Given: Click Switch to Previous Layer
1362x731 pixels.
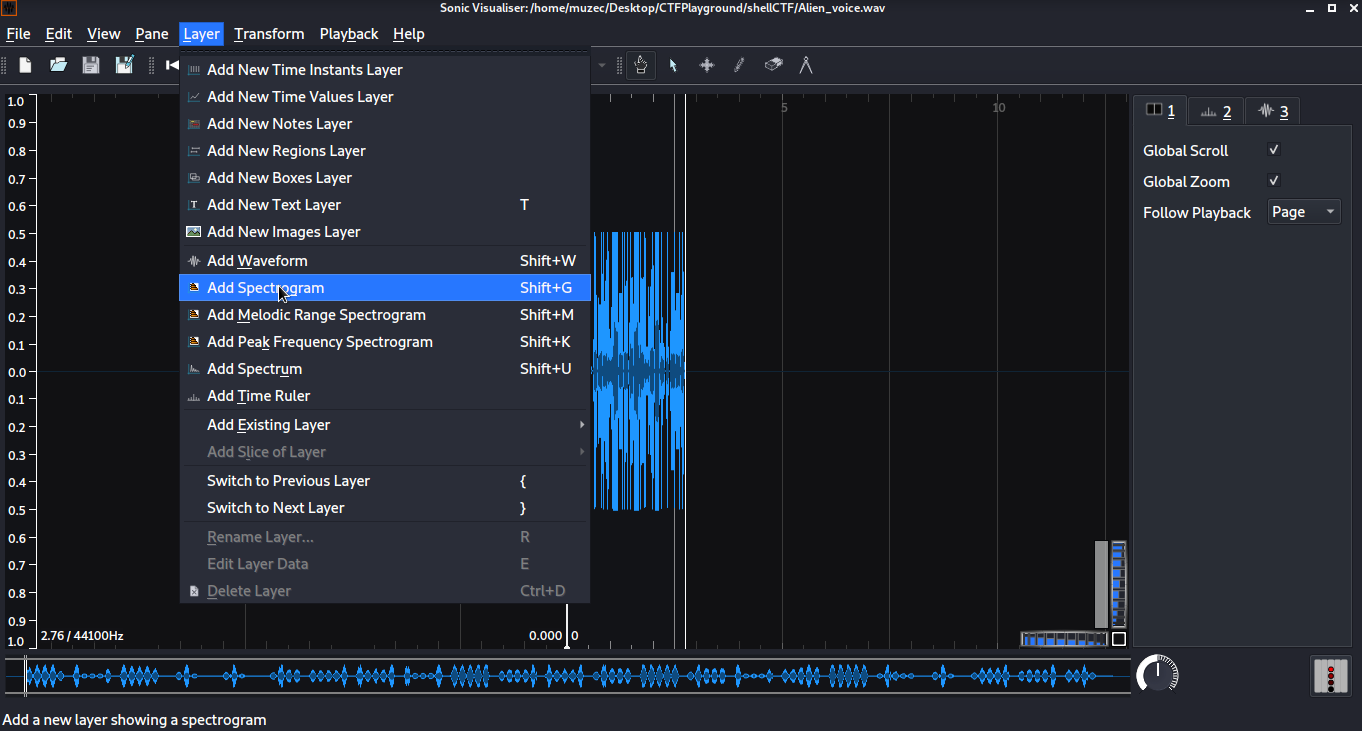Looking at the screenshot, I should pyautogui.click(x=385, y=481).
